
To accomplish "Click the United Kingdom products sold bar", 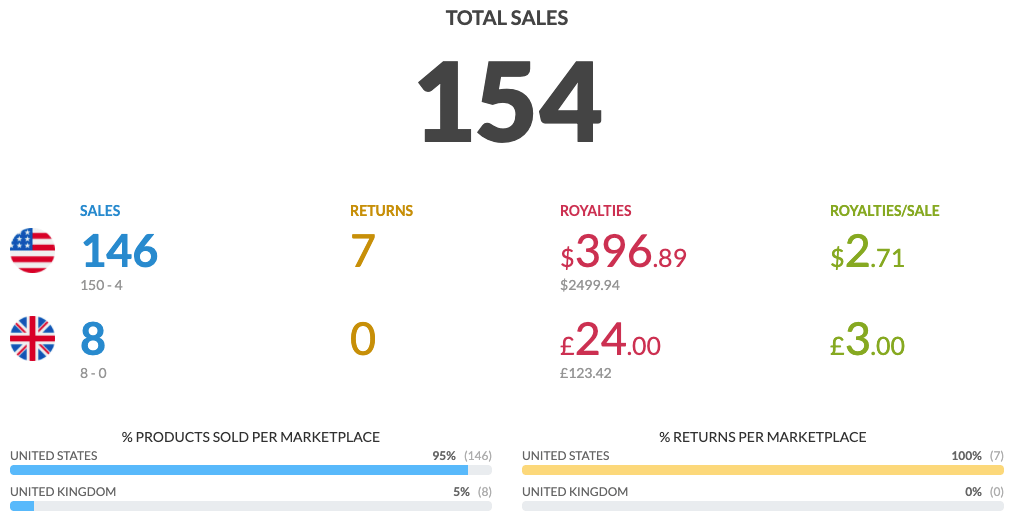I will point(250,506).
